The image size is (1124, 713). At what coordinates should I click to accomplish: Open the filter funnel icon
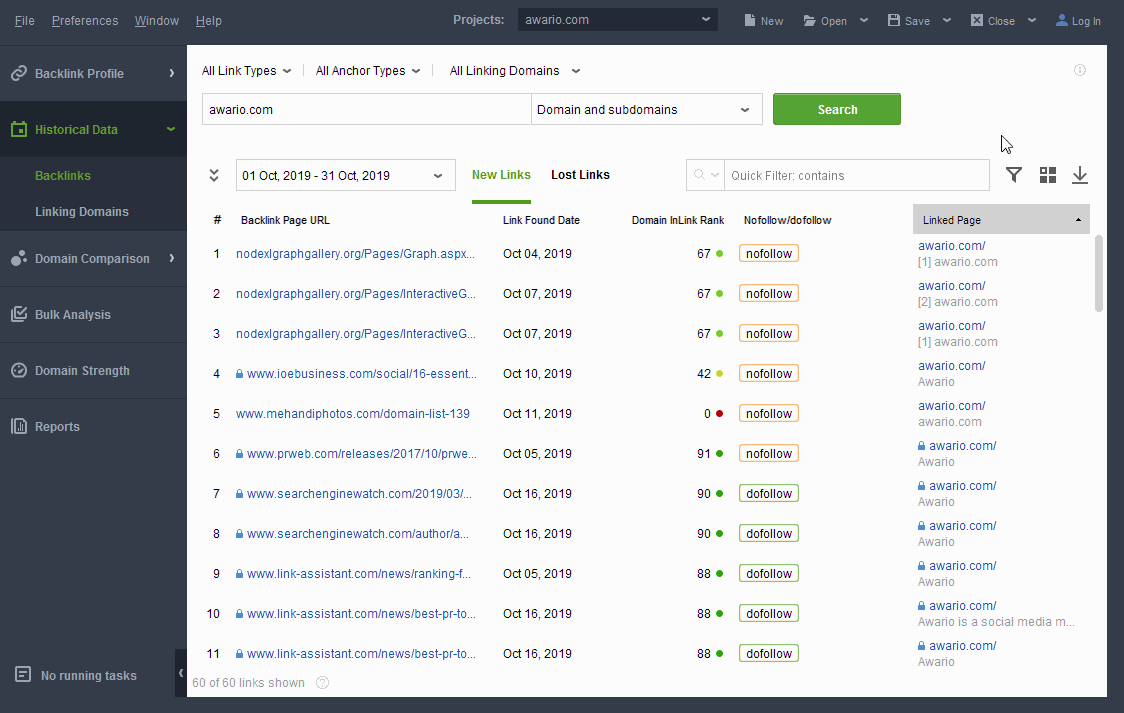1014,175
